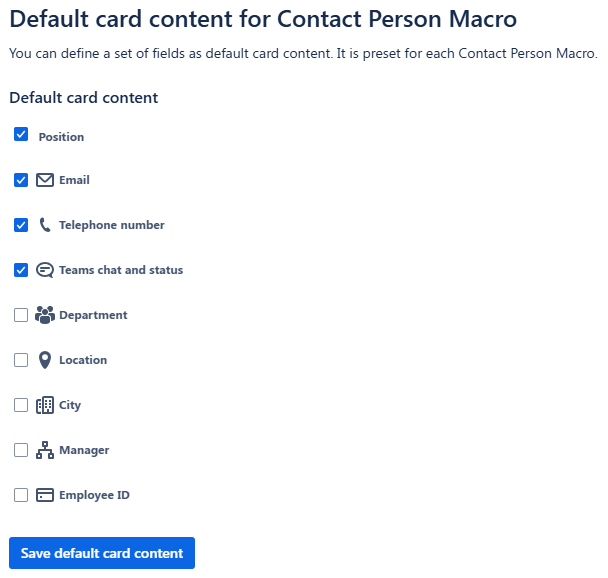Tick the Location checkbox
608x578 pixels.
pos(21,360)
